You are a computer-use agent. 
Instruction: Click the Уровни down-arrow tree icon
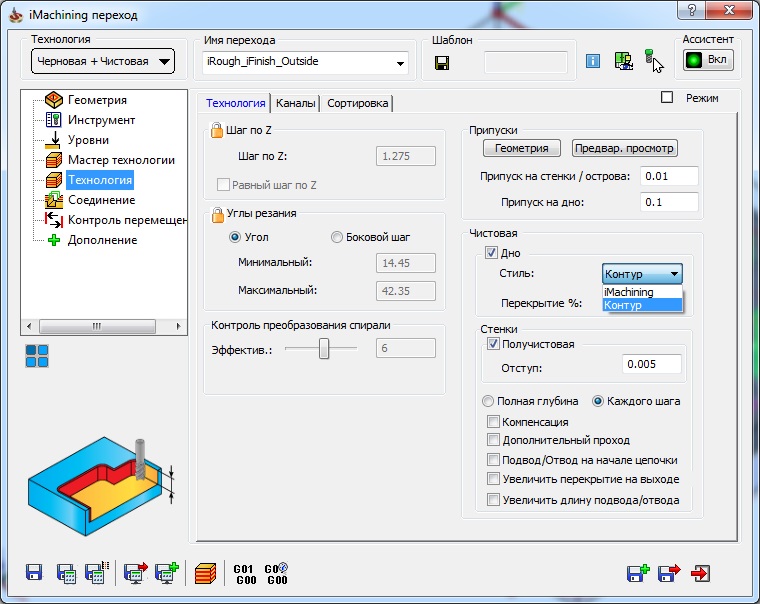pos(53,140)
